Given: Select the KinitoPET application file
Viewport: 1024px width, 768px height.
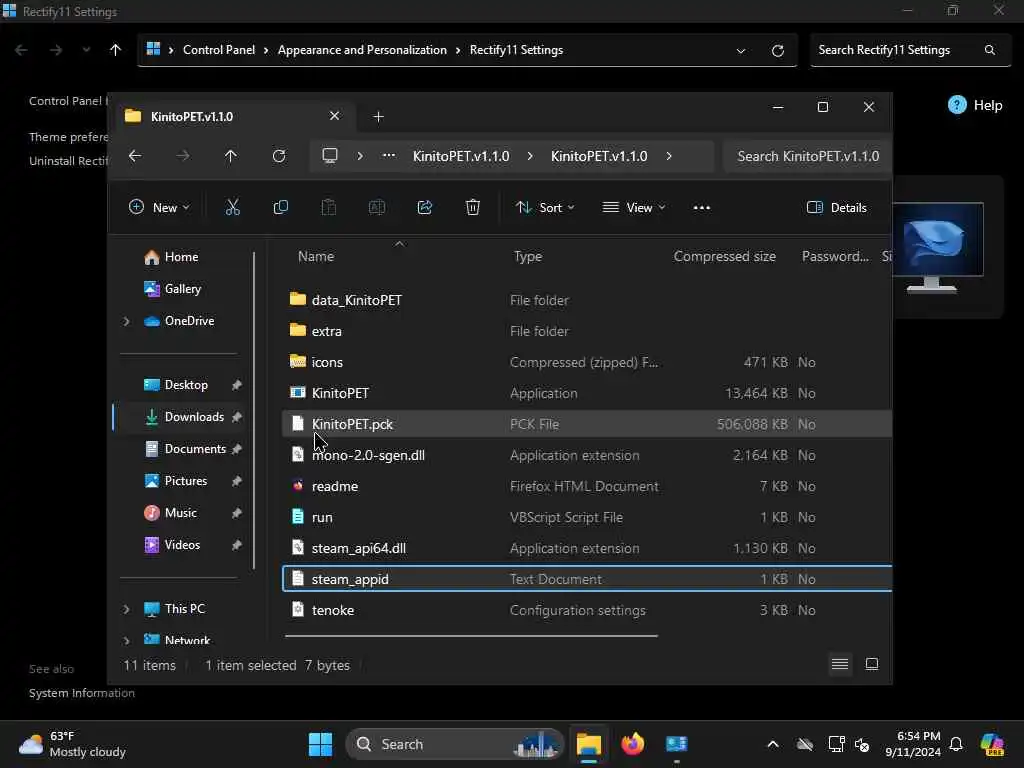Looking at the screenshot, I should click(586, 393).
